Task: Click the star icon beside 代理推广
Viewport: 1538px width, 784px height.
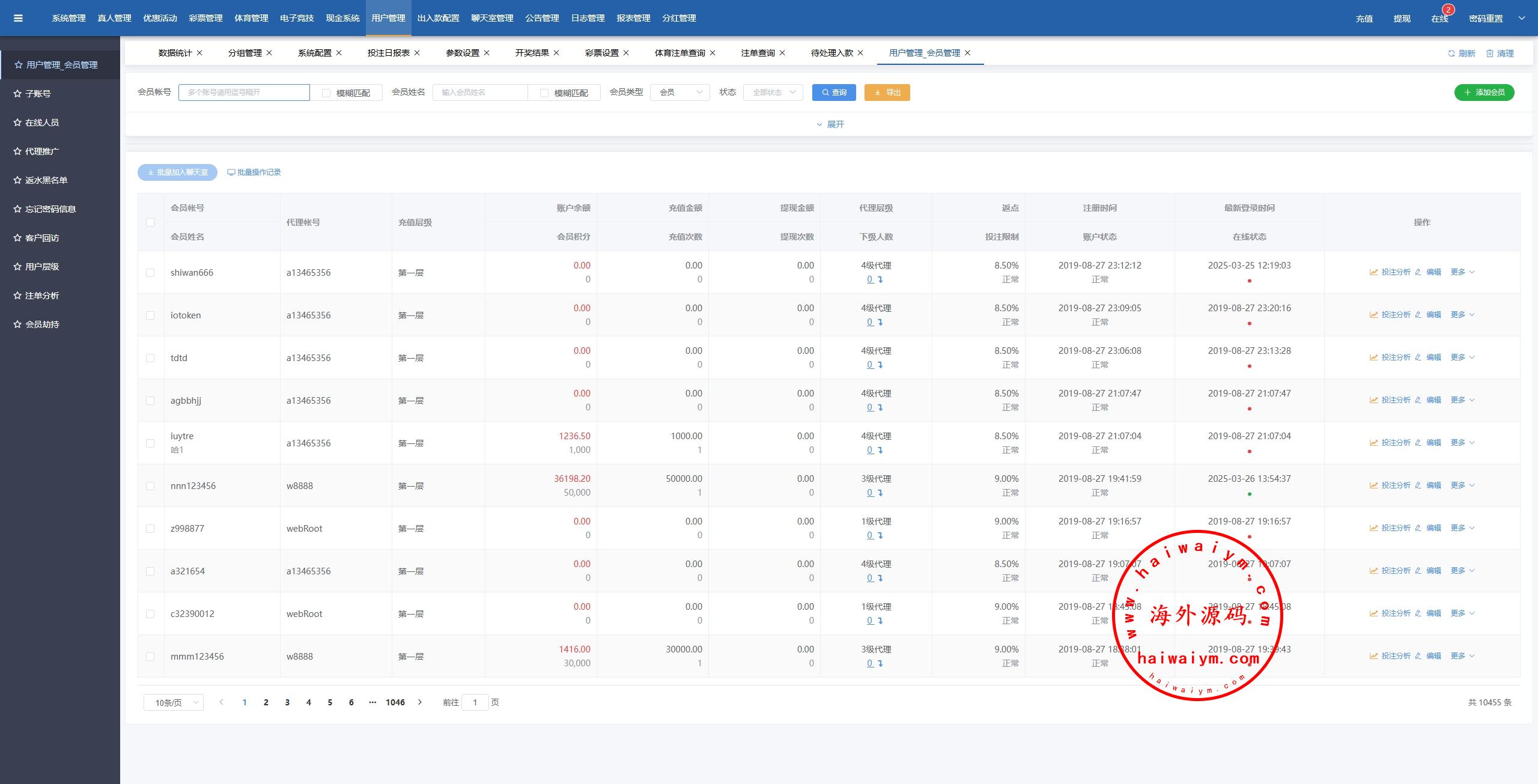Action: 17,151
